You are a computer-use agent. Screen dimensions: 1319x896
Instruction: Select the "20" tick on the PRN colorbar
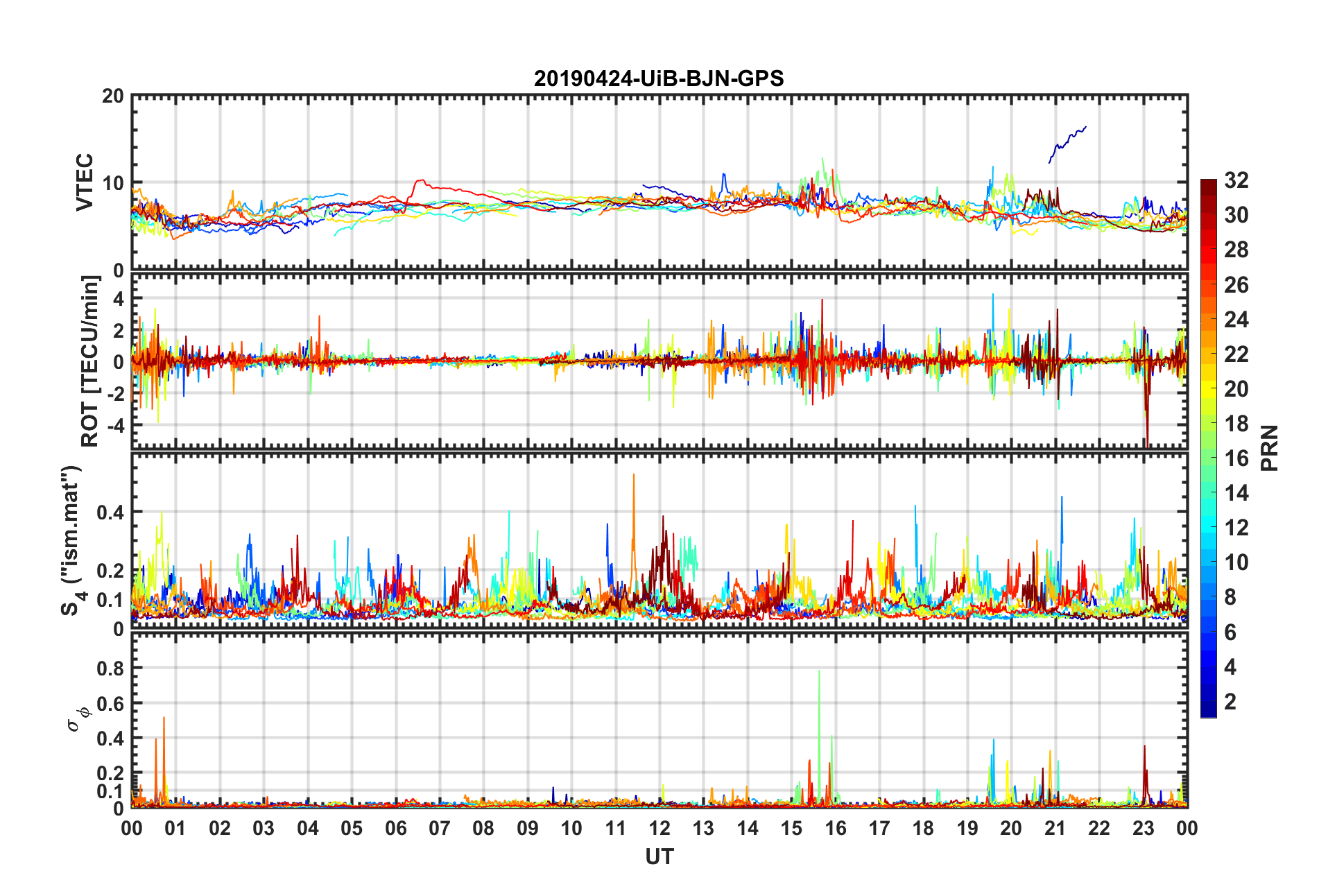click(1236, 388)
